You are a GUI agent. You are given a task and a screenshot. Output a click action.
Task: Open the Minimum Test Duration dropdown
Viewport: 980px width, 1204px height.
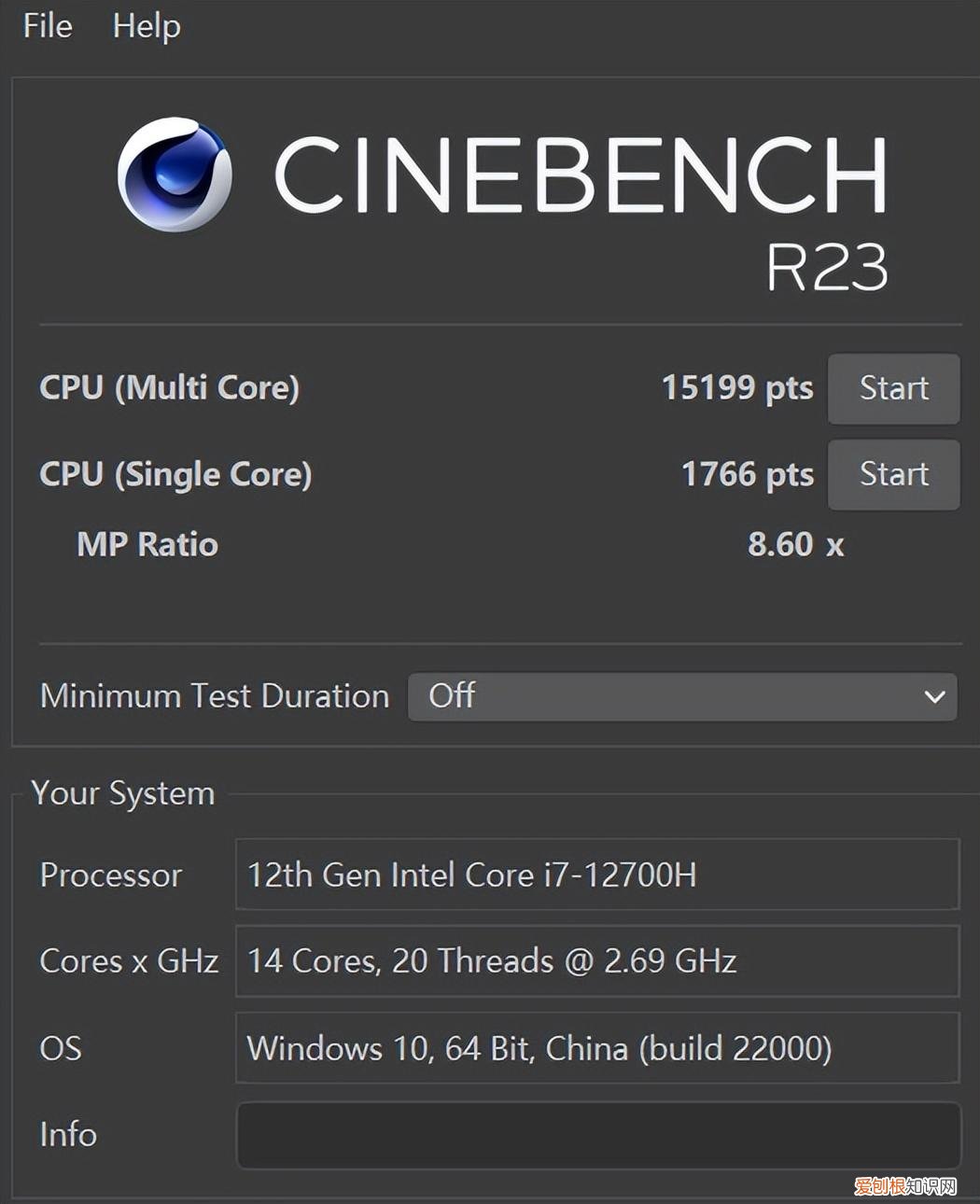[x=682, y=696]
